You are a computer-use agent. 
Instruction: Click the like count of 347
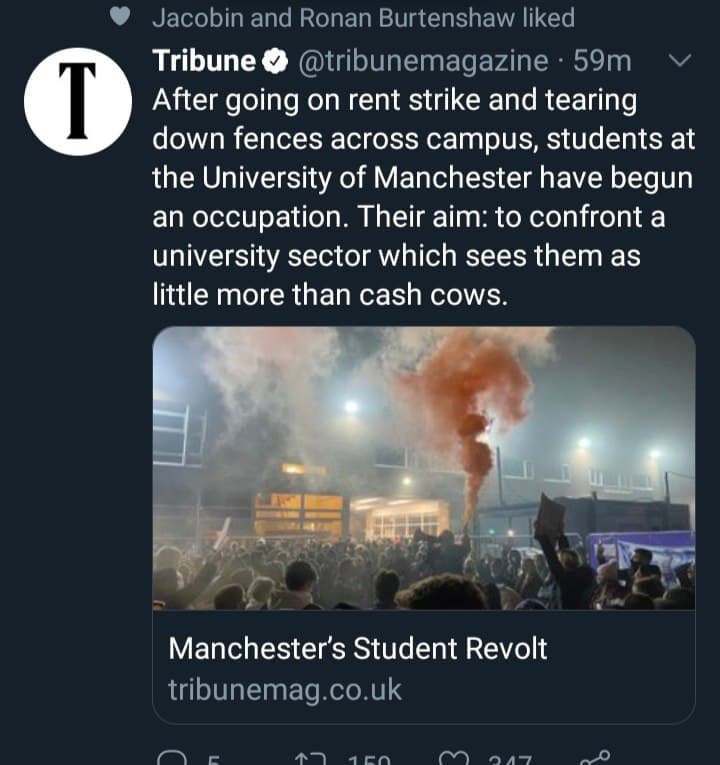(x=510, y=760)
